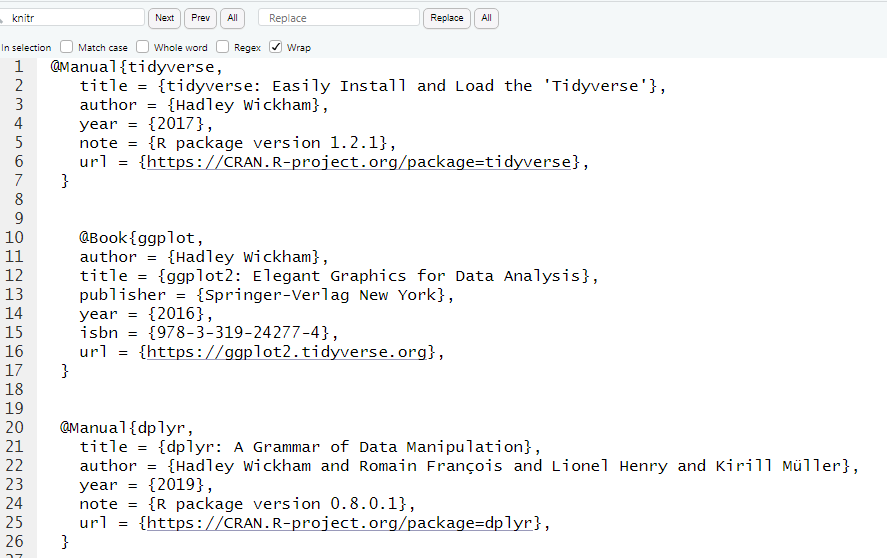The height and width of the screenshot is (558, 887).
Task: Click on the @Manual{tidyverse, line
Action: (136, 67)
